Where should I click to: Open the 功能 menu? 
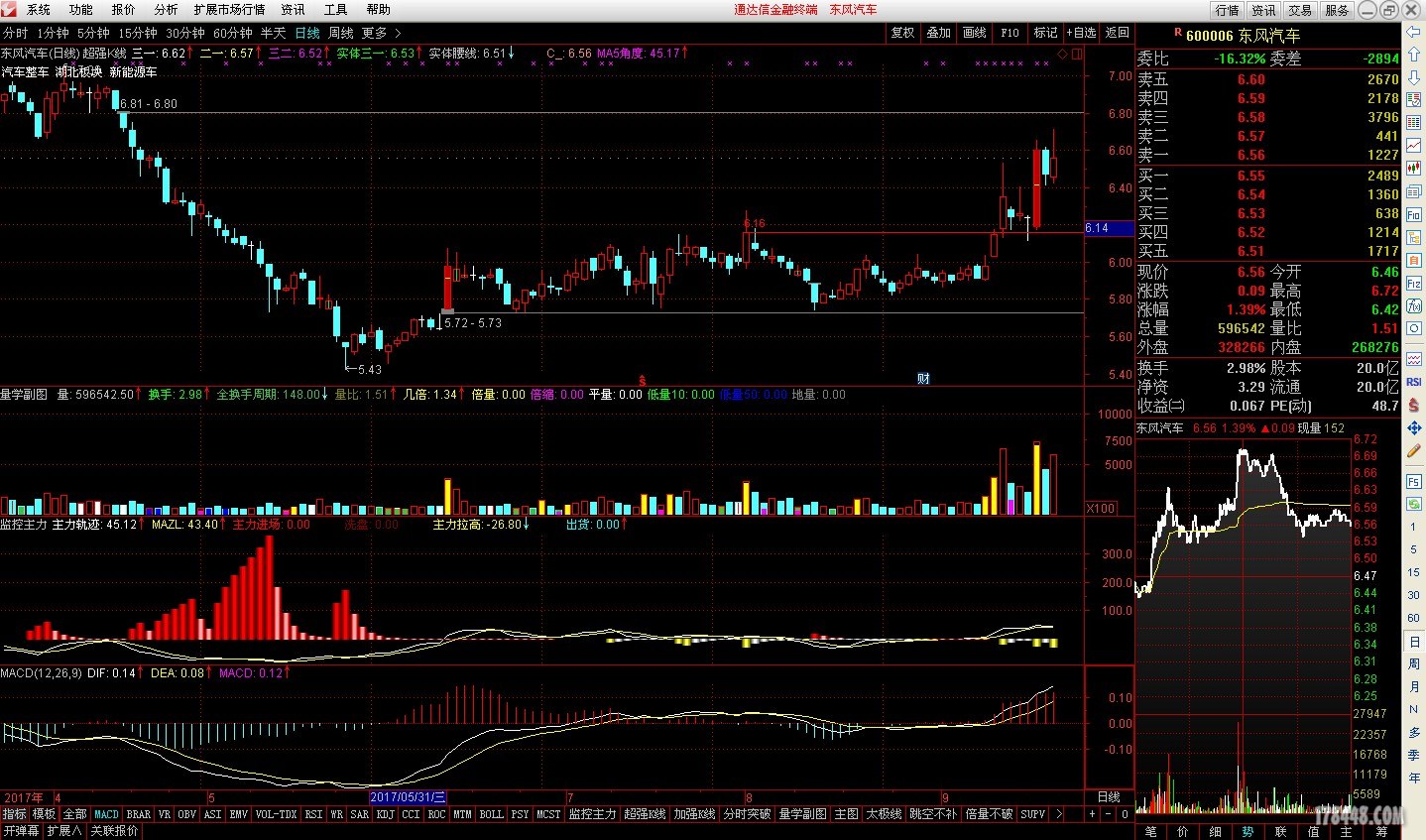81,9
